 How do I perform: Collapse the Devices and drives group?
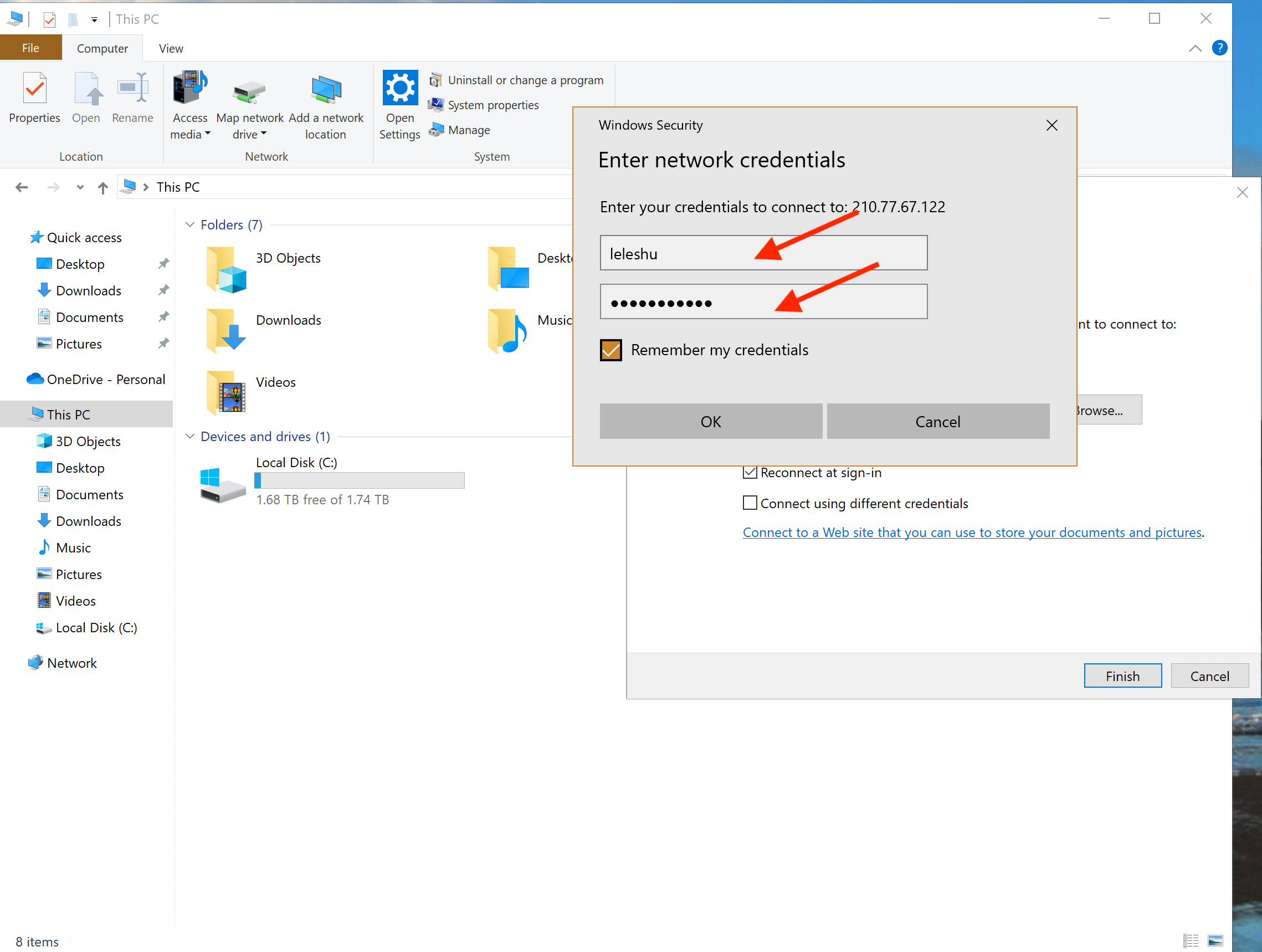pyautogui.click(x=190, y=437)
